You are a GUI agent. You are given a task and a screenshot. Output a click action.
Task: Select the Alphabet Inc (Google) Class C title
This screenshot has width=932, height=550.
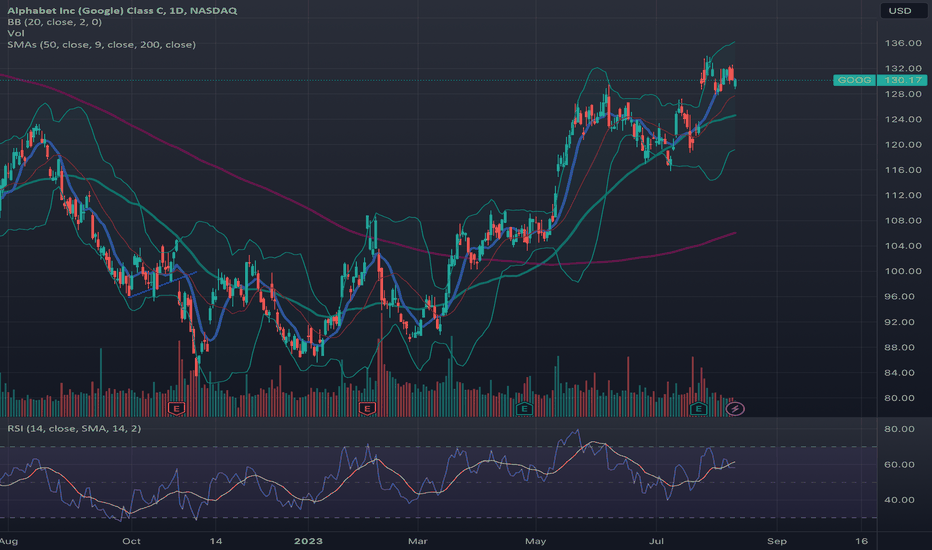point(122,11)
